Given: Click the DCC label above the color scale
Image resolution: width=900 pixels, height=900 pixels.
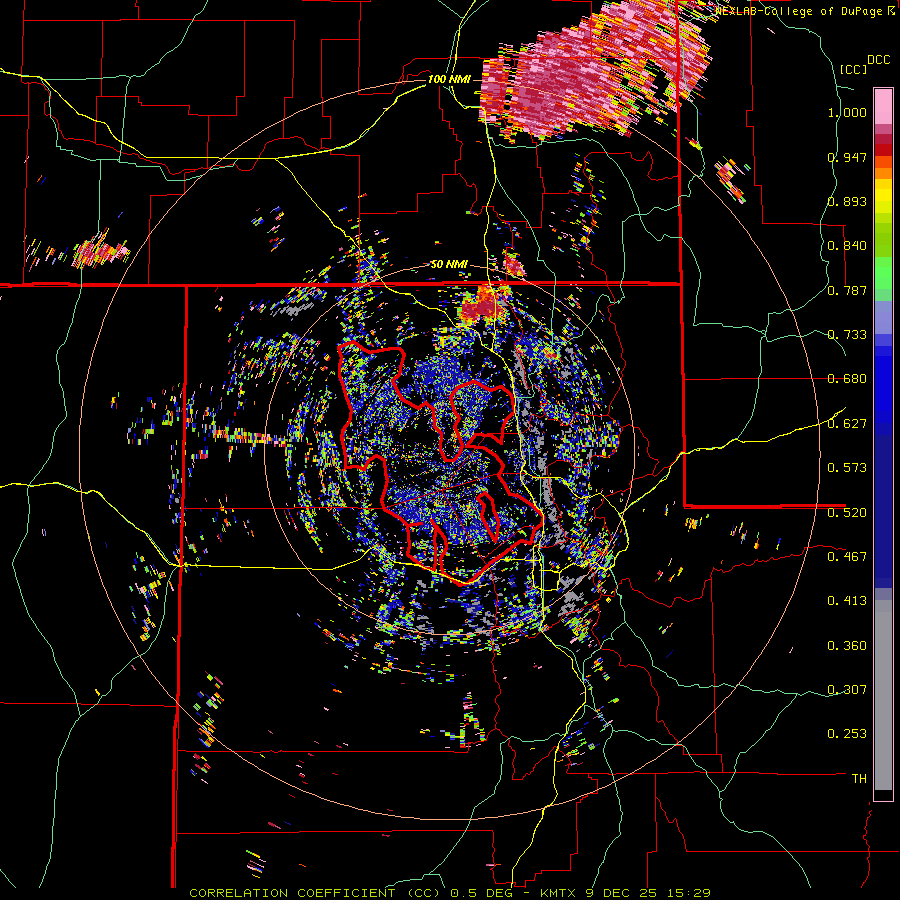Looking at the screenshot, I should 879,60.
